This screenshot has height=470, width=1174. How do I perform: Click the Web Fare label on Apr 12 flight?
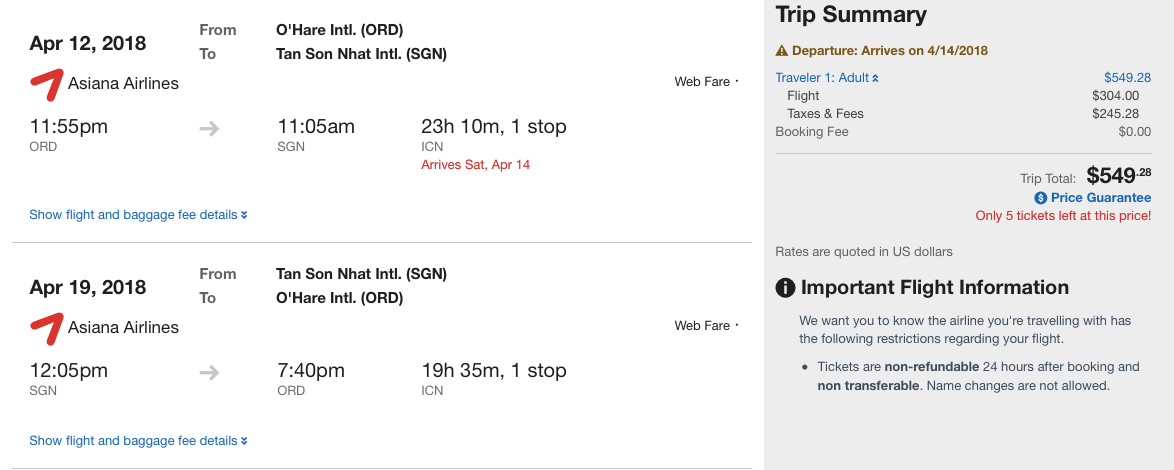pyautogui.click(x=702, y=82)
